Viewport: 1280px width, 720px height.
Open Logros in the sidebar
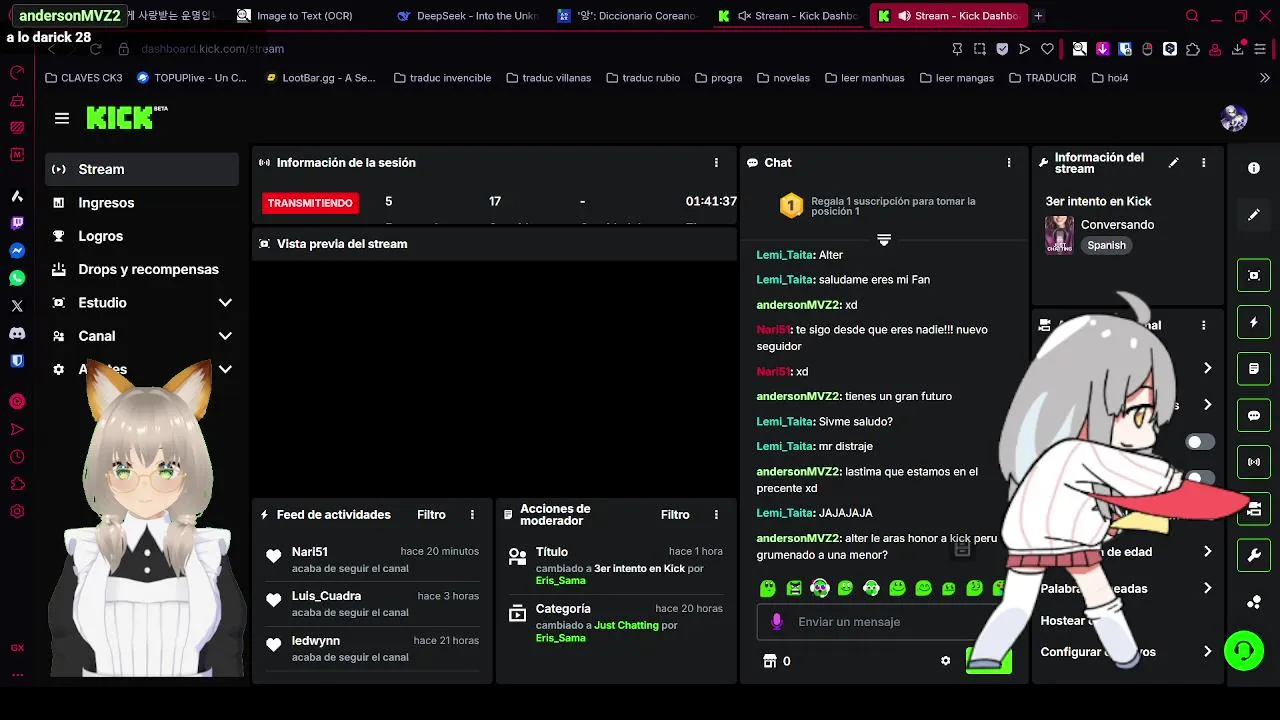pos(142,236)
